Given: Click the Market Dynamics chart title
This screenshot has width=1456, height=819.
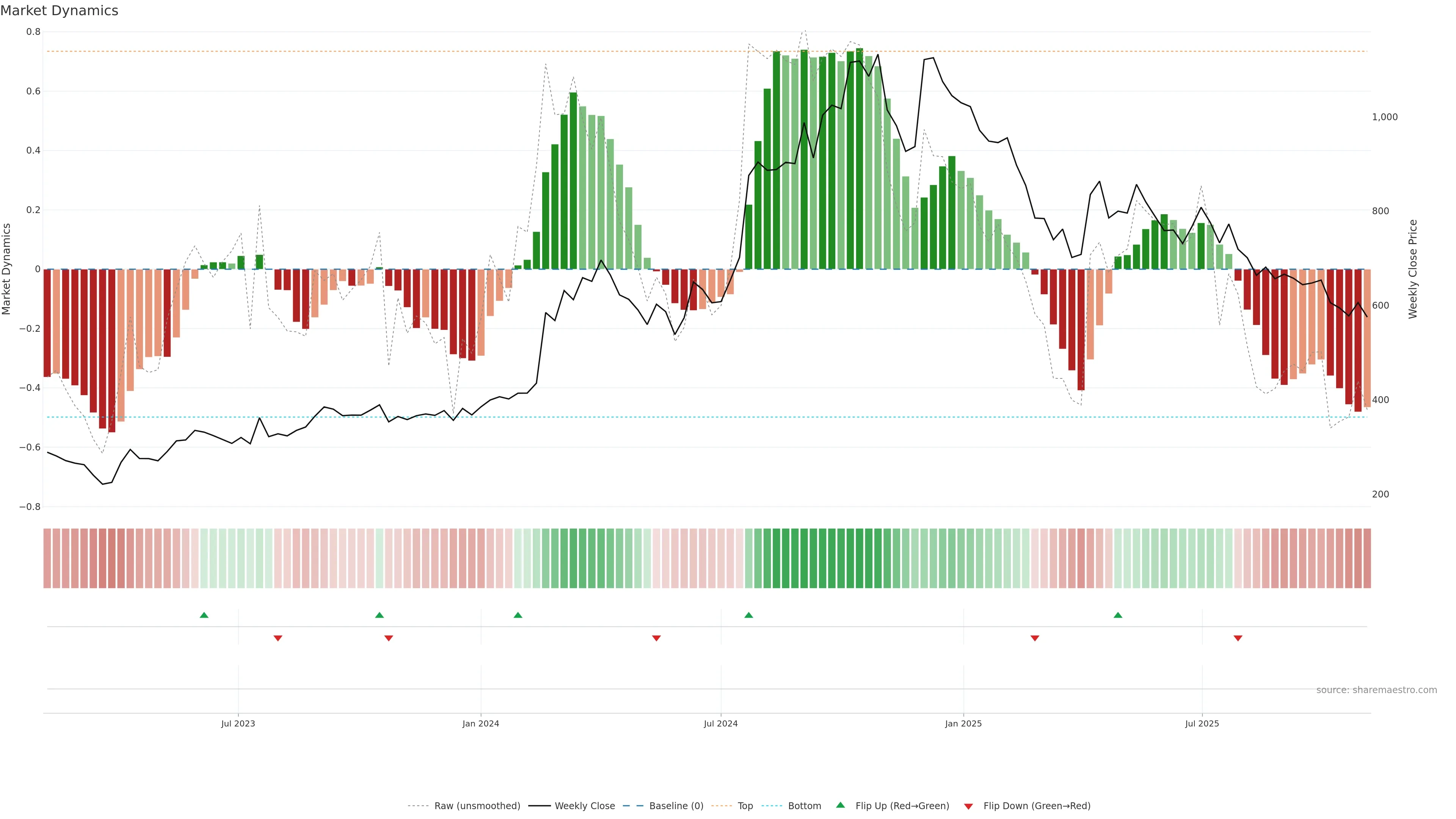Looking at the screenshot, I should 60,11.
